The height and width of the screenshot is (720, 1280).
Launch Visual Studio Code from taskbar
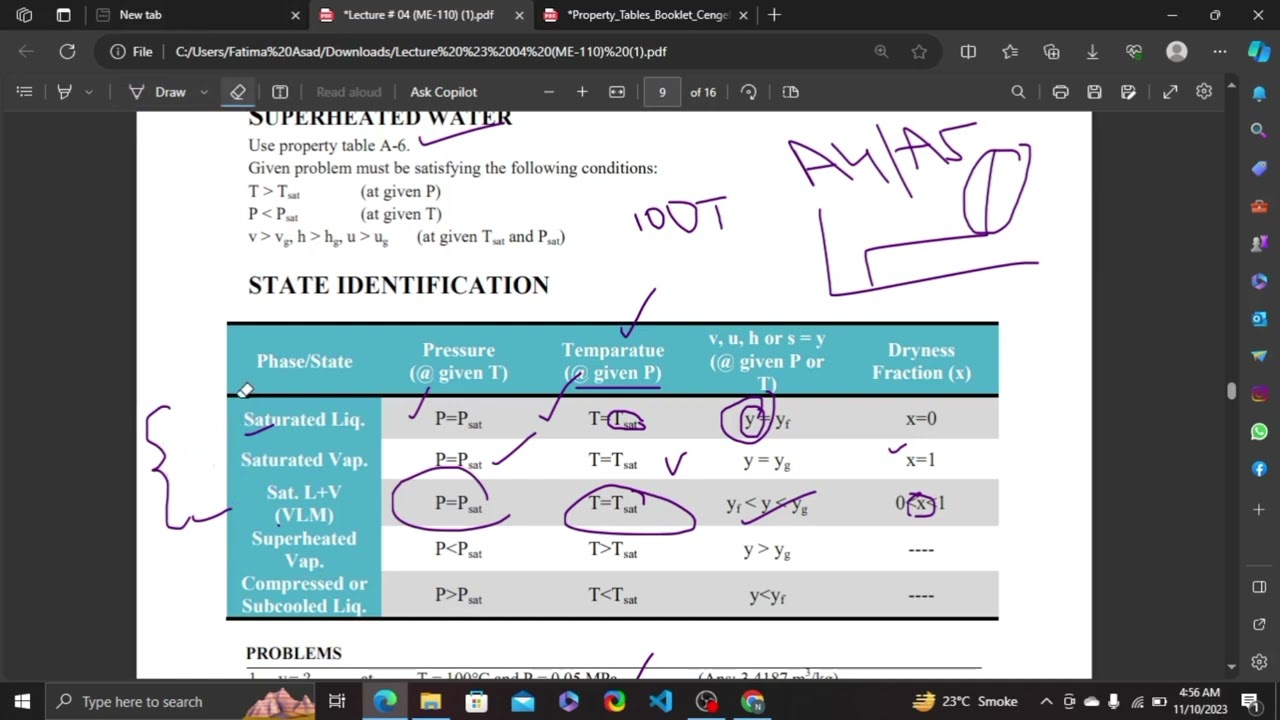(660, 701)
